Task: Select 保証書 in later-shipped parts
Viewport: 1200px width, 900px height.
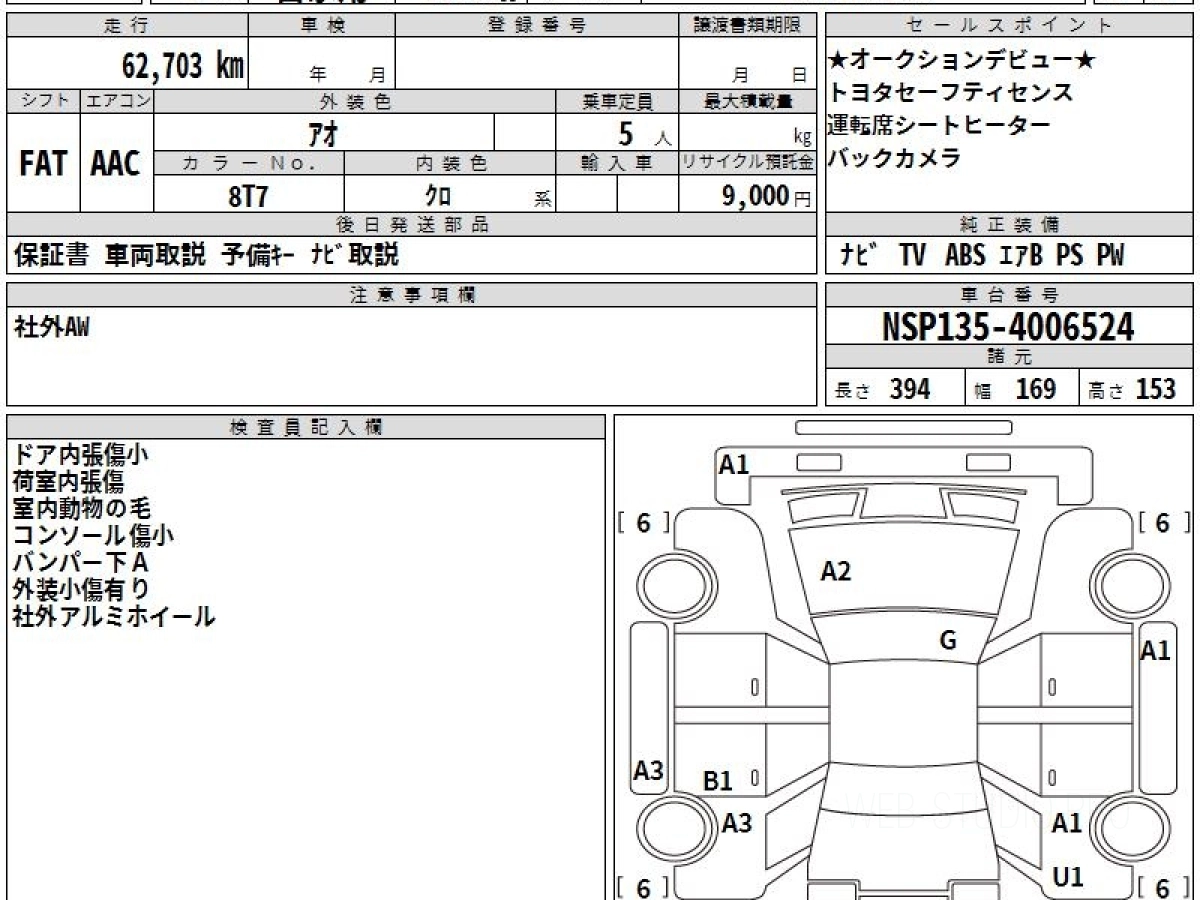Action: (x=51, y=256)
